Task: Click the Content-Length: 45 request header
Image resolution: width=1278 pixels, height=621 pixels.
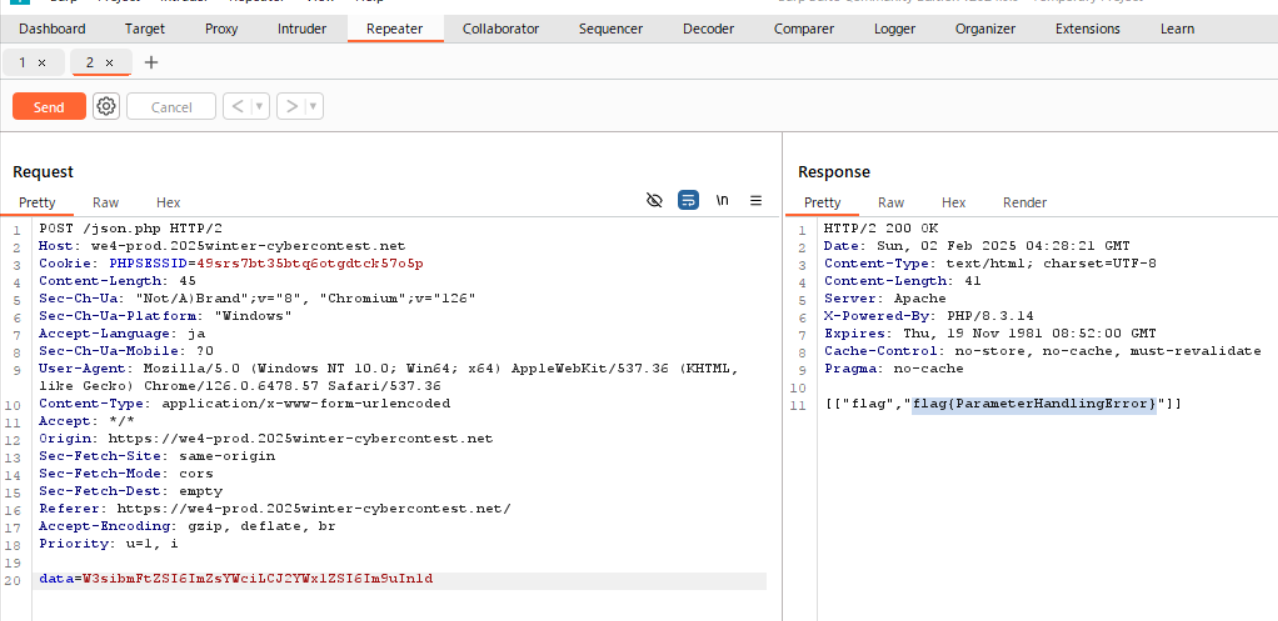Action: coord(117,281)
